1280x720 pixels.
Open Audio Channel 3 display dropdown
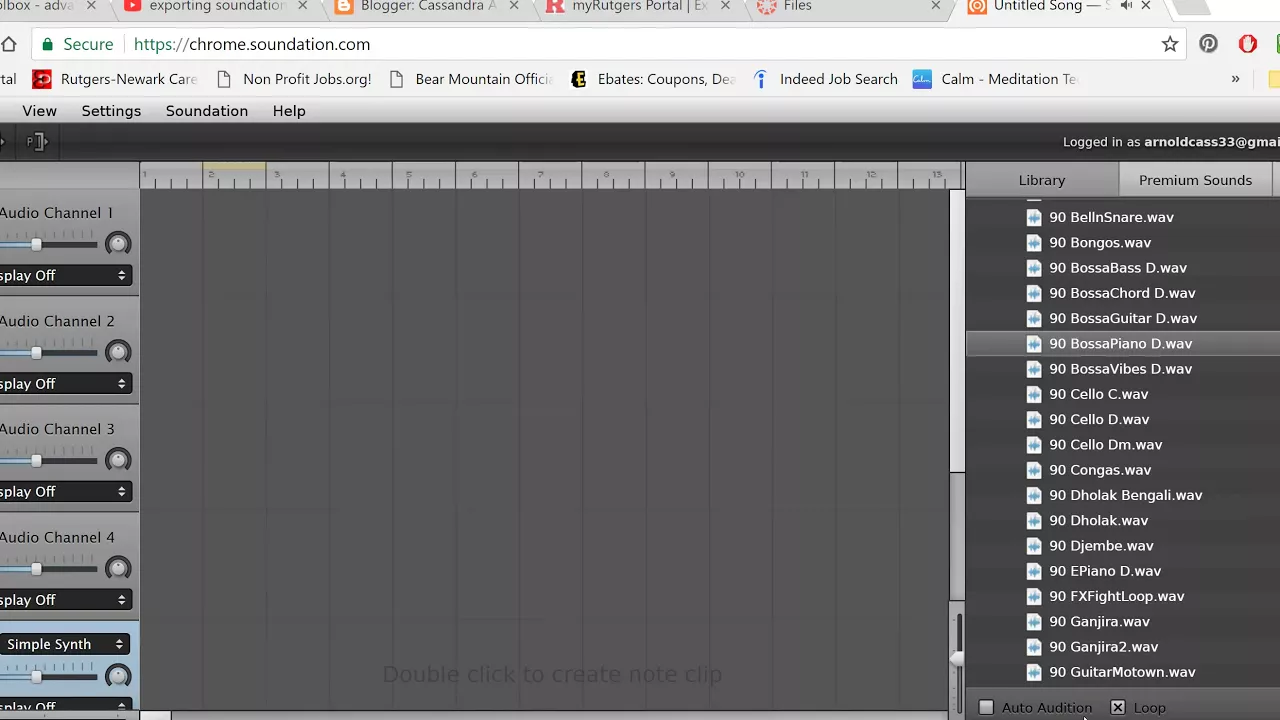[66, 491]
